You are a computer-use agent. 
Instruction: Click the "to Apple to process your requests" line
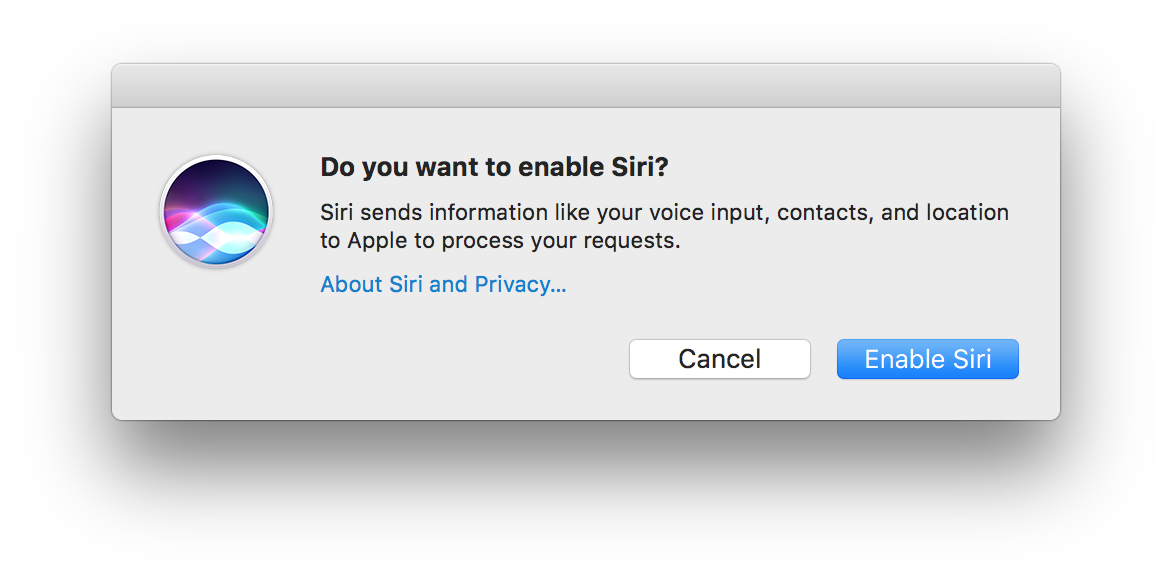point(500,241)
